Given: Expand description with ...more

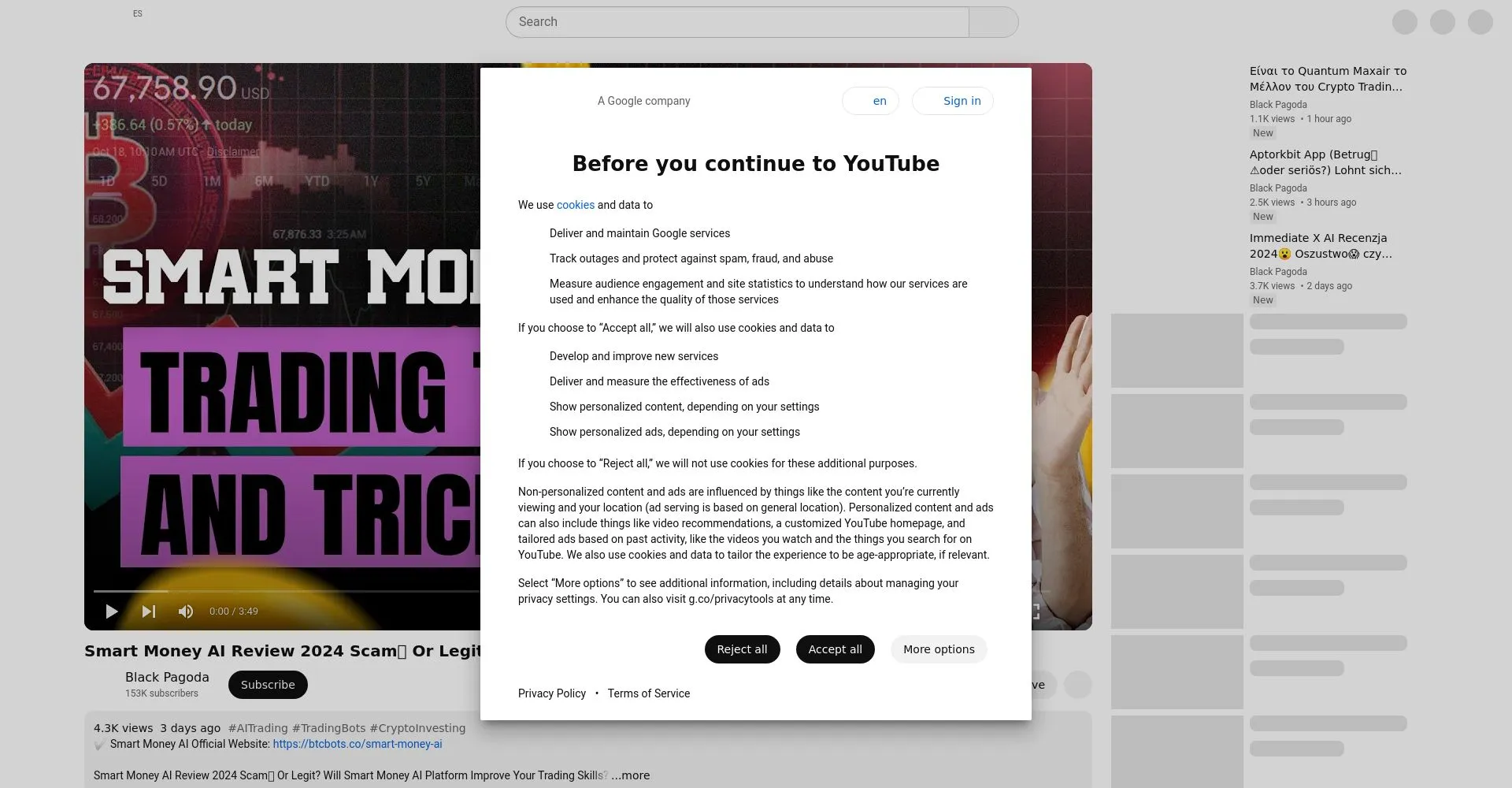Looking at the screenshot, I should tap(631, 775).
